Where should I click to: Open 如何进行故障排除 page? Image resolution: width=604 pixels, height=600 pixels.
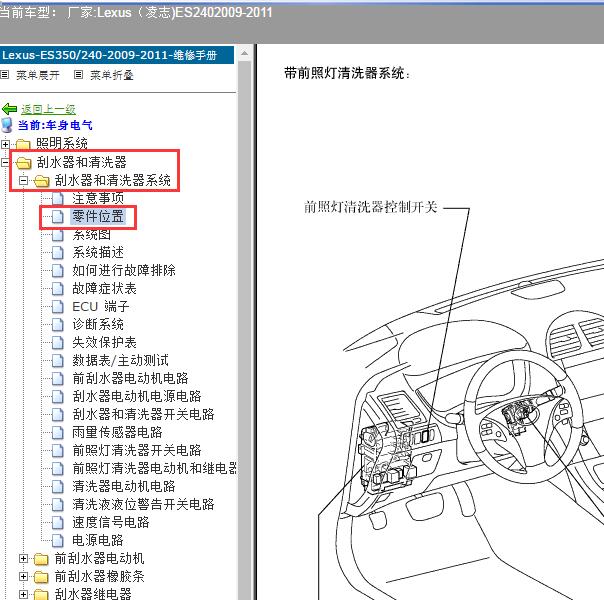(x=124, y=270)
